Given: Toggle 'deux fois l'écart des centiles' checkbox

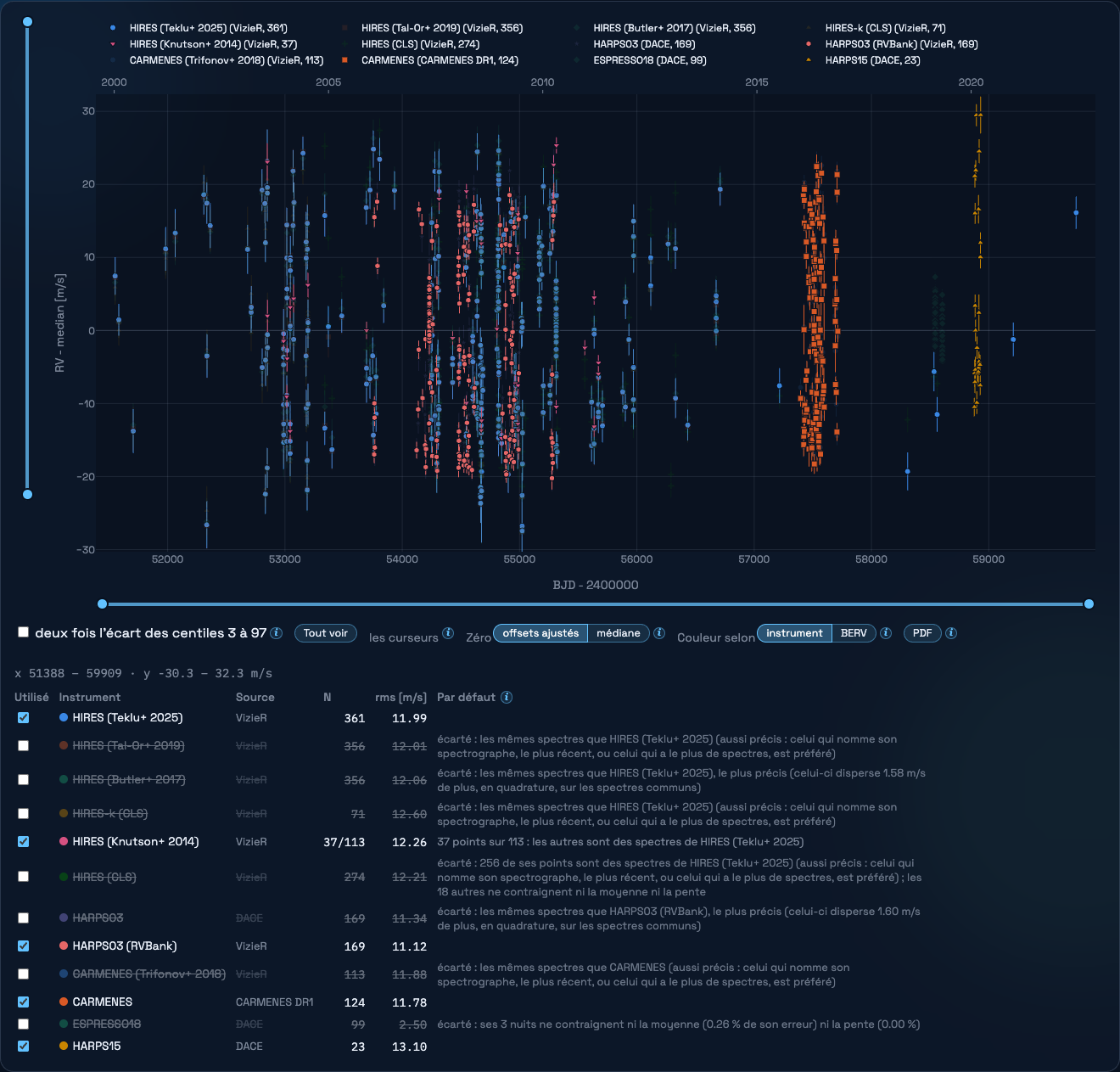Looking at the screenshot, I should [x=24, y=632].
